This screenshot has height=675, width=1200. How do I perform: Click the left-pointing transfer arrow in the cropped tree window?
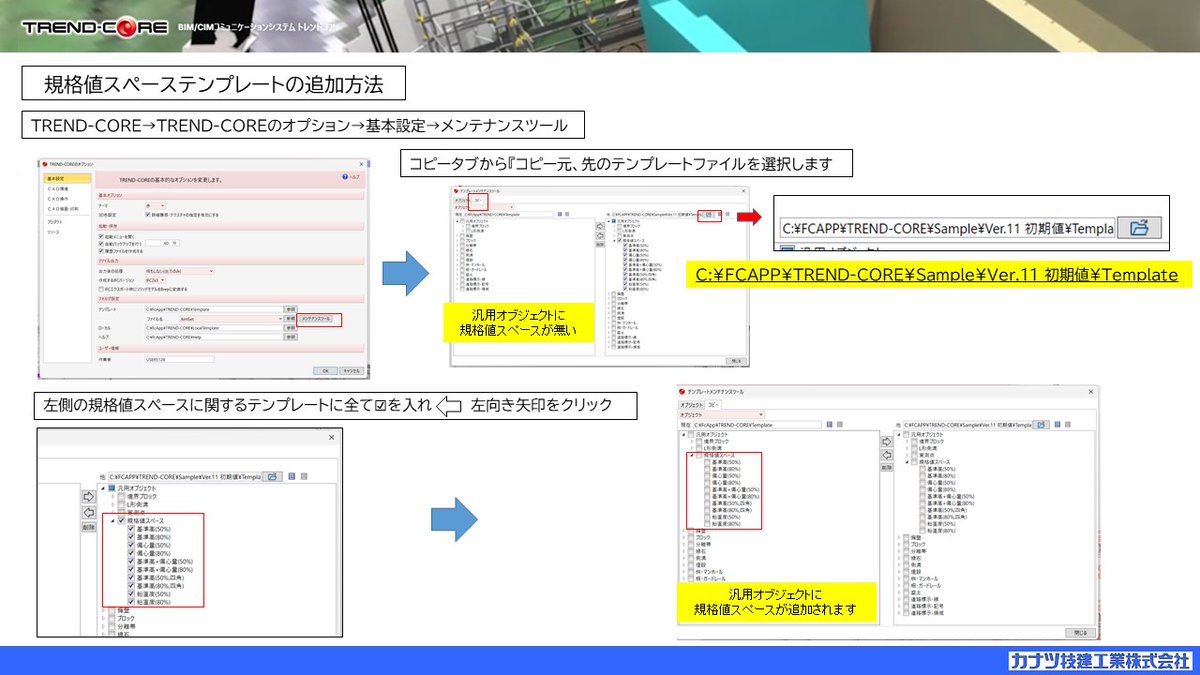coord(89,512)
